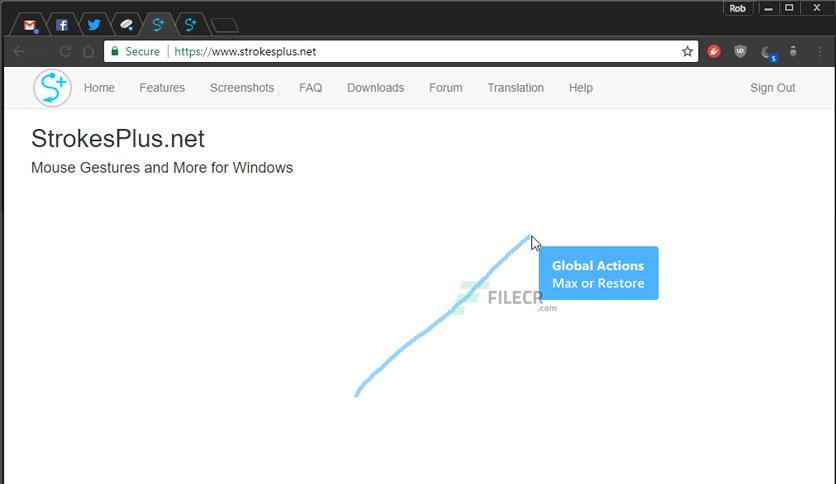Image resolution: width=836 pixels, height=484 pixels.
Task: Click the green padlock Secure indicator
Action: pos(135,52)
